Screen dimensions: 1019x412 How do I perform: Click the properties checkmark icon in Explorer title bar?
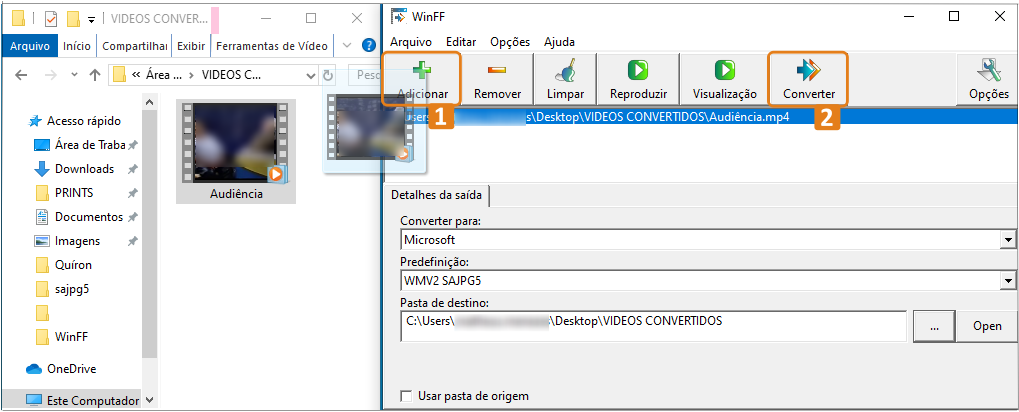pyautogui.click(x=51, y=18)
